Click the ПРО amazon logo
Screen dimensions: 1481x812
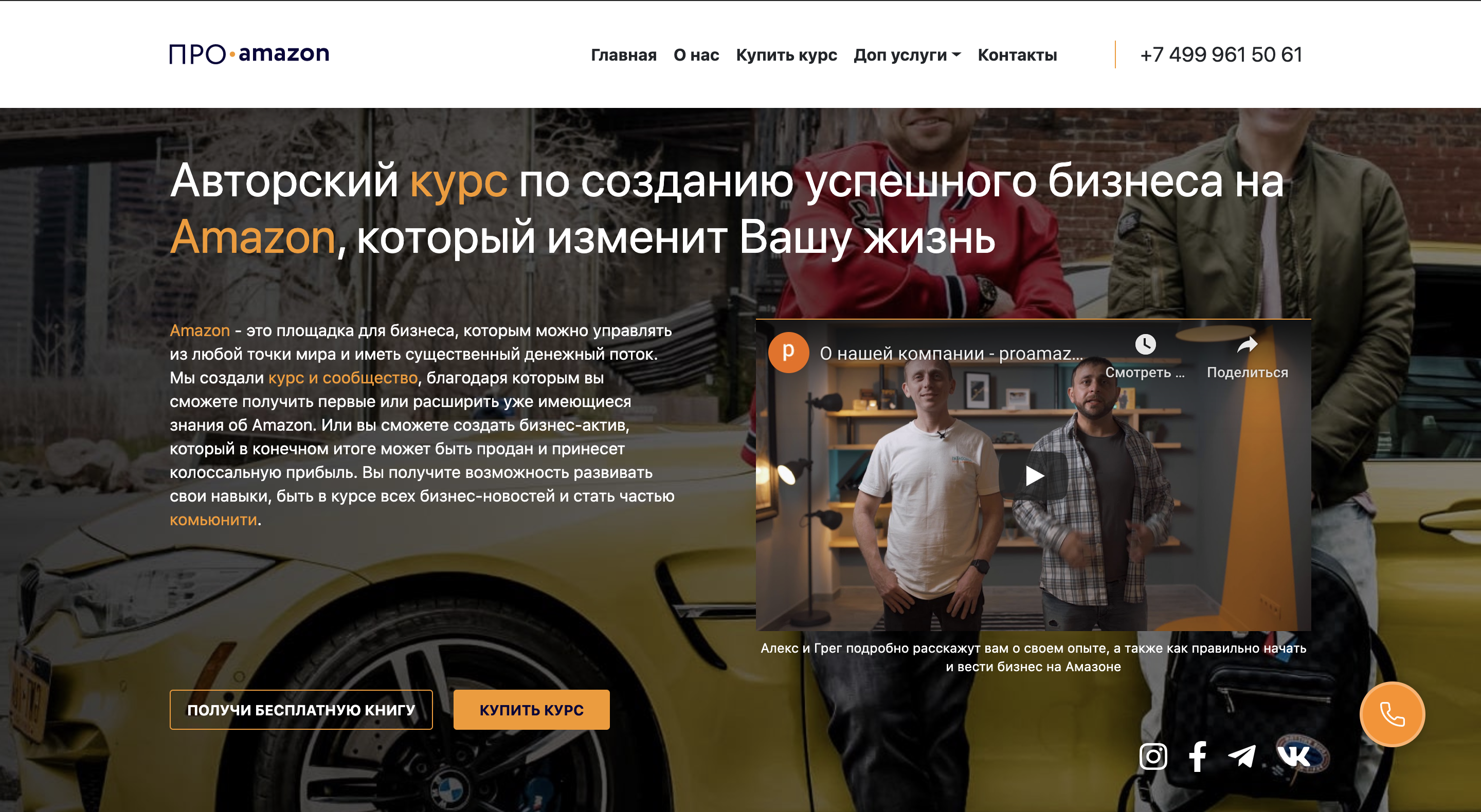click(249, 54)
